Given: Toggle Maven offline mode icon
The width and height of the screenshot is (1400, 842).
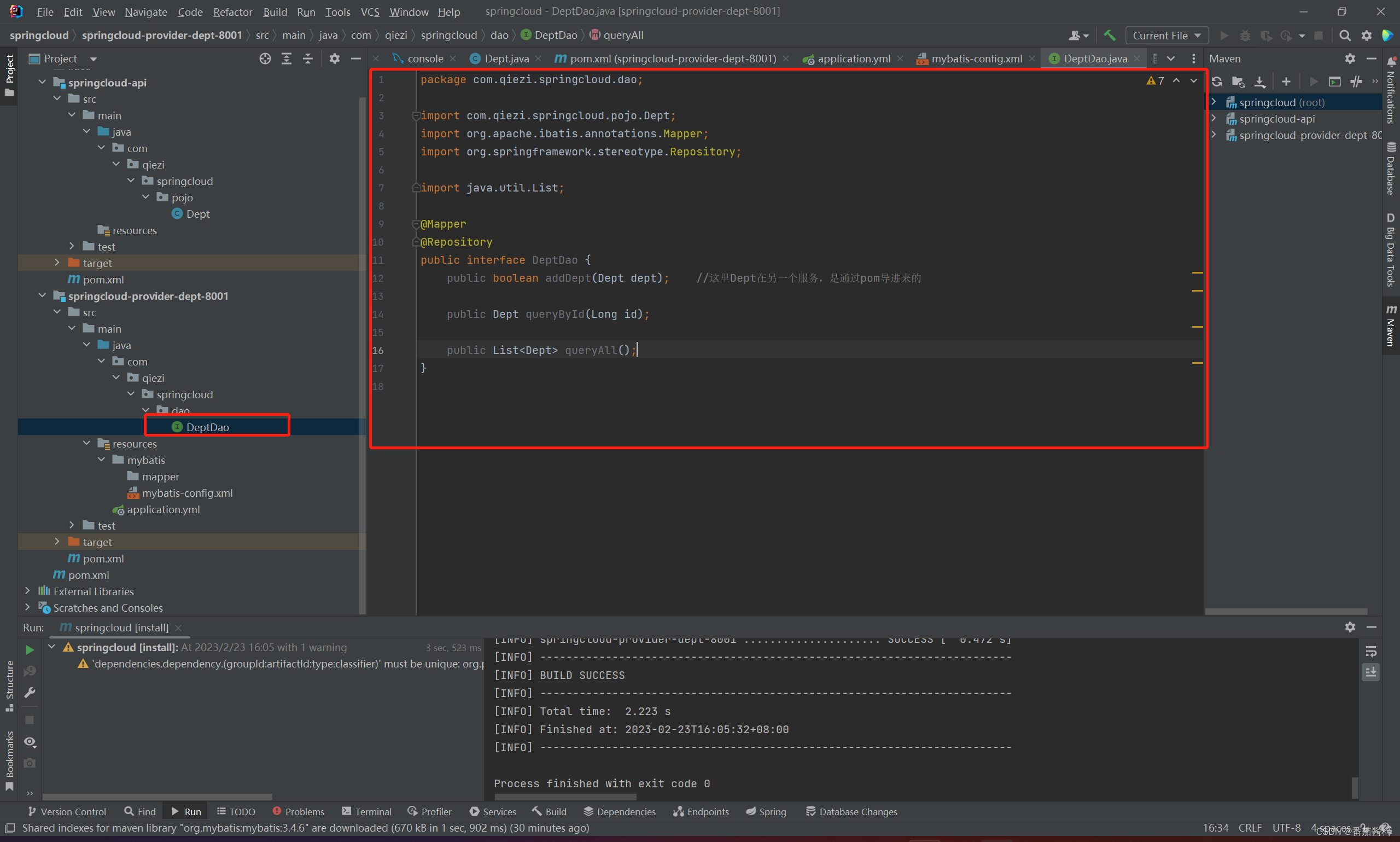Looking at the screenshot, I should [1356, 82].
